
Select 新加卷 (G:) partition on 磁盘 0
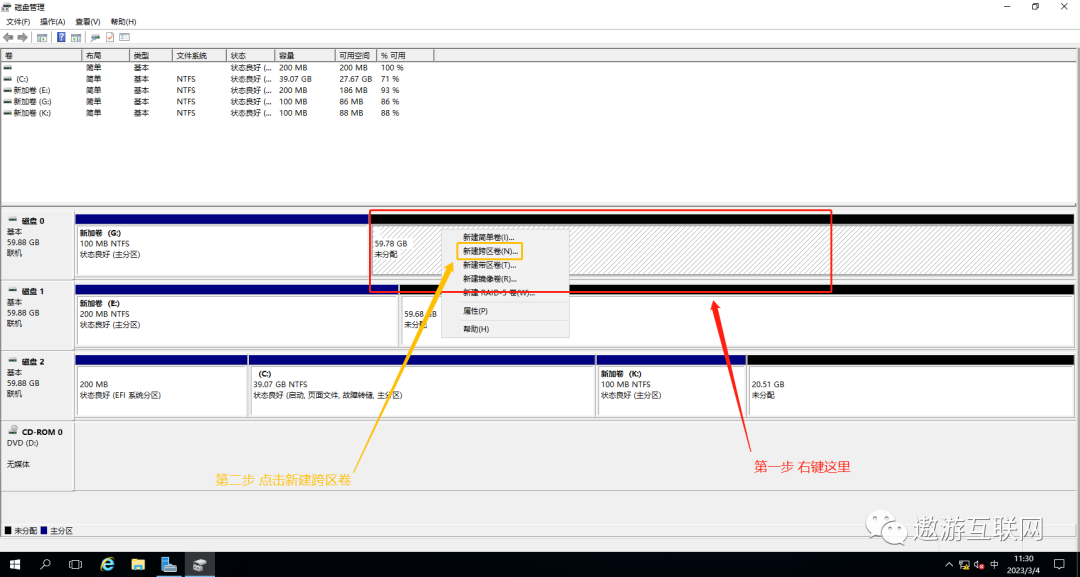(222, 245)
